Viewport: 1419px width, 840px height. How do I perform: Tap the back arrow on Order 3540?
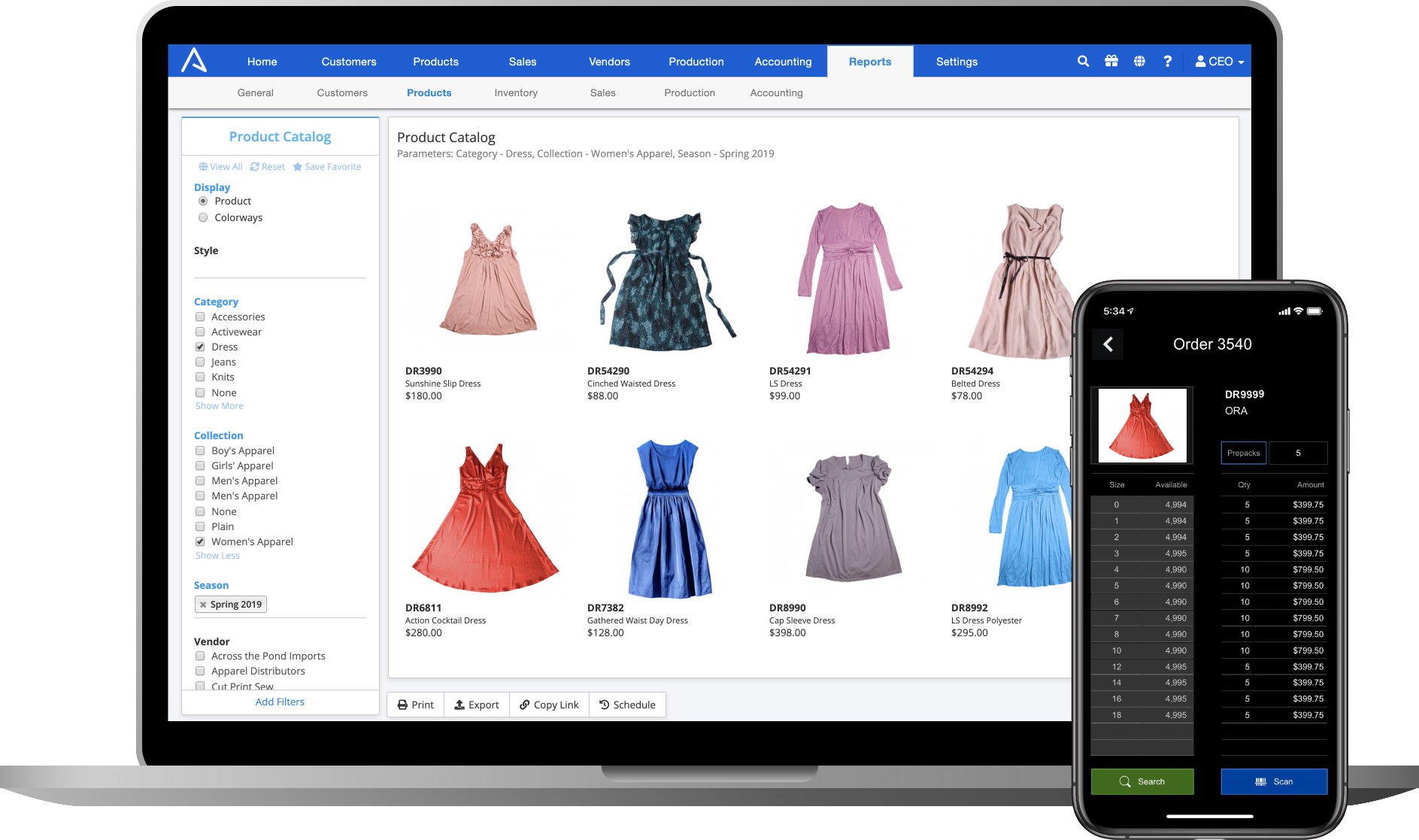[1108, 344]
